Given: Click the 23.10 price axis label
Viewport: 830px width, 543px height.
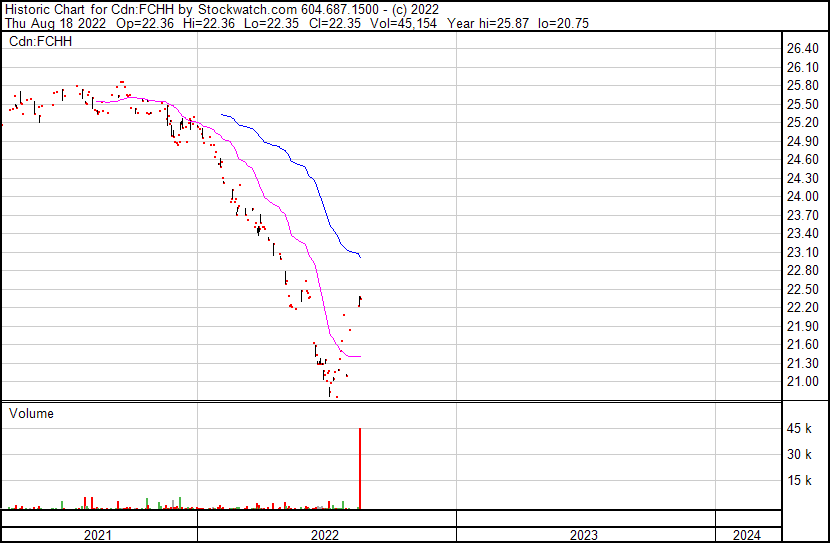Looking at the screenshot, I should click(804, 252).
